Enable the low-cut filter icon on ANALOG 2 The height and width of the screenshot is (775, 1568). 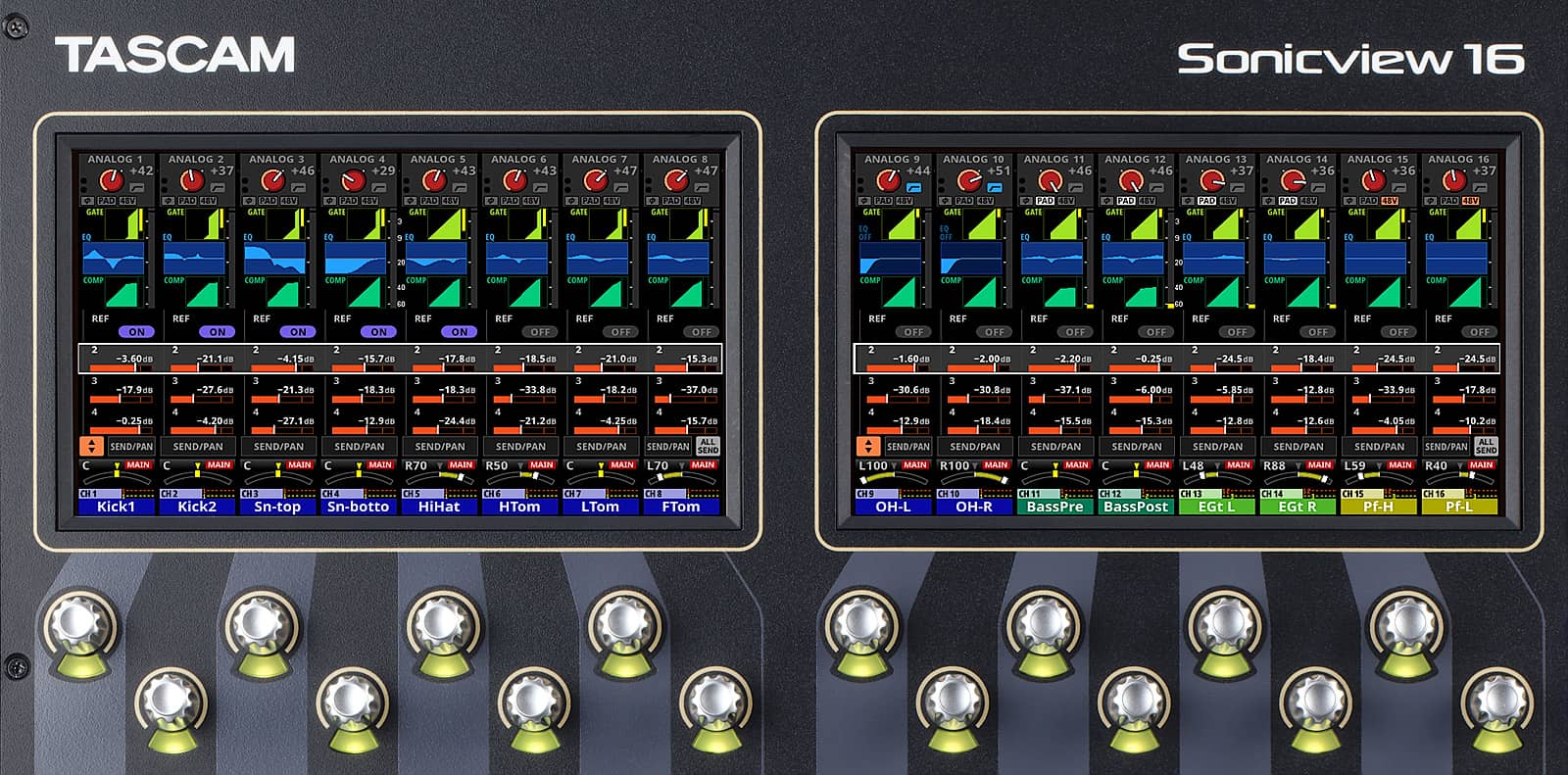click(x=218, y=186)
